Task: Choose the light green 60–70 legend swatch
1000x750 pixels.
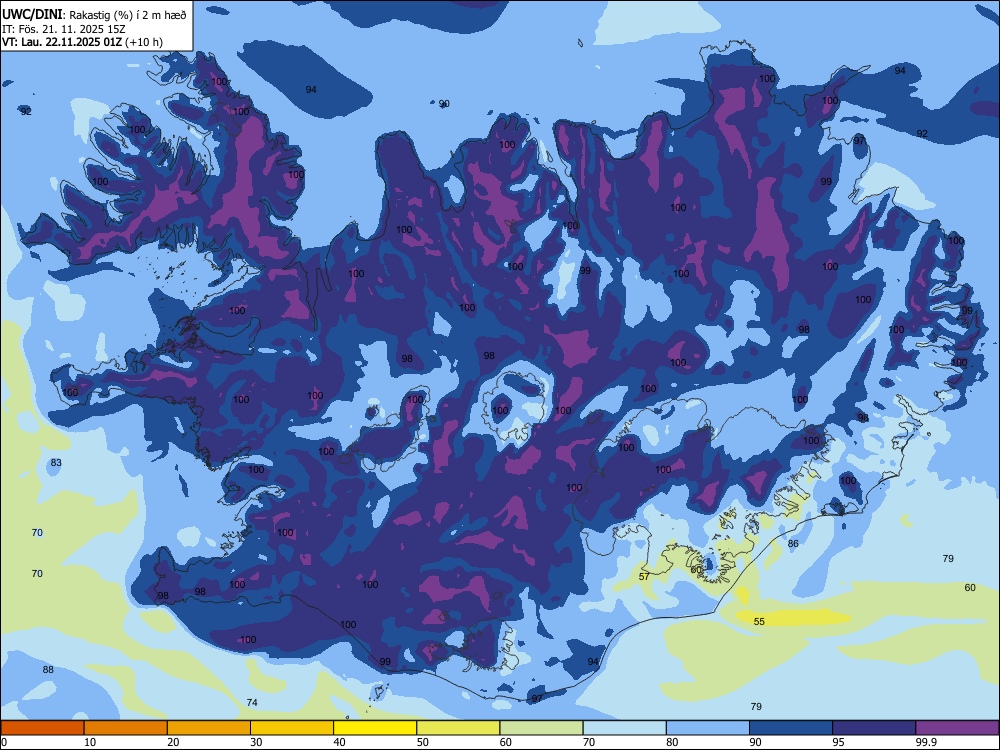Action: 541,728
